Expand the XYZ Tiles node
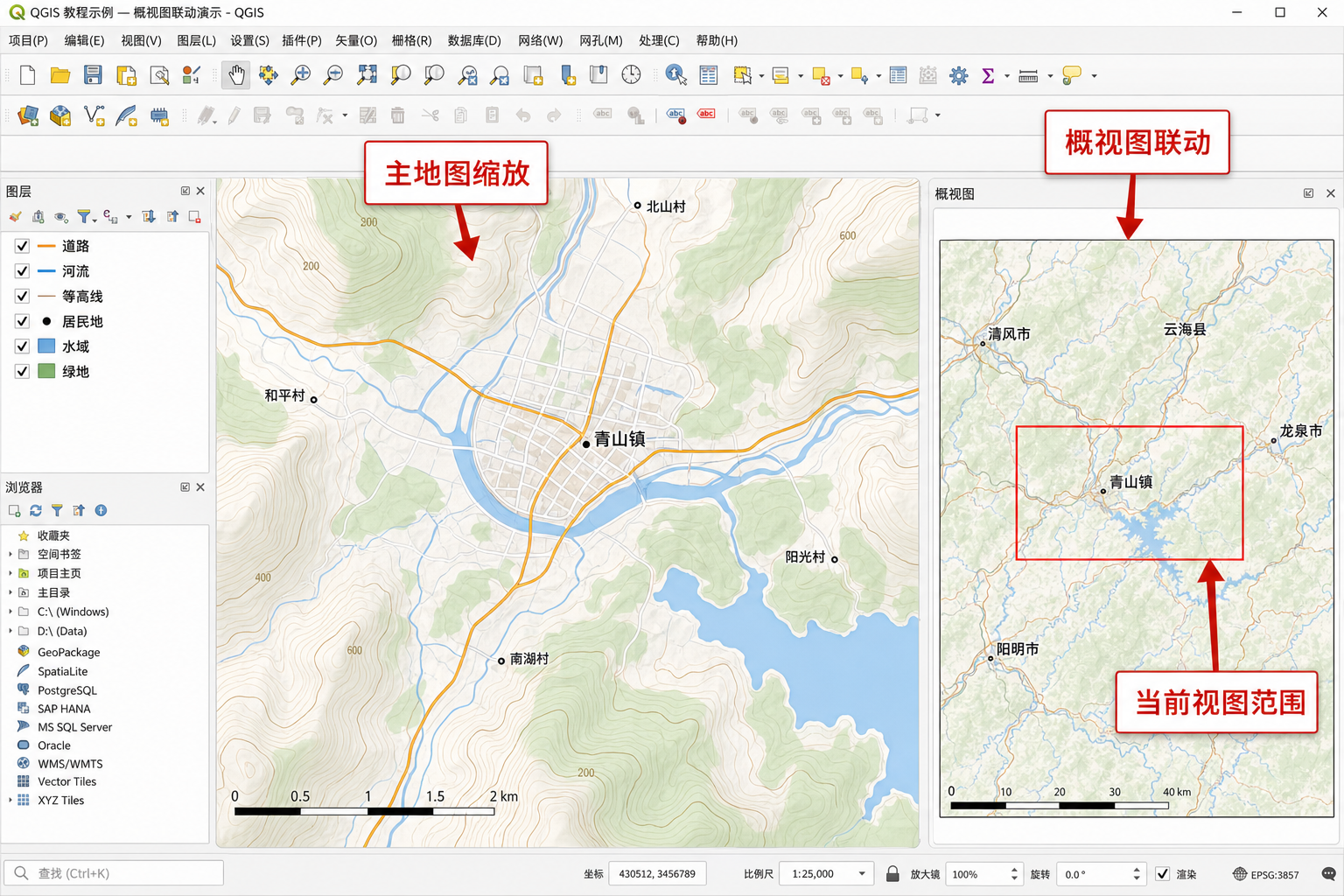Screen dimensions: 1344x896 pyautogui.click(x=10, y=800)
